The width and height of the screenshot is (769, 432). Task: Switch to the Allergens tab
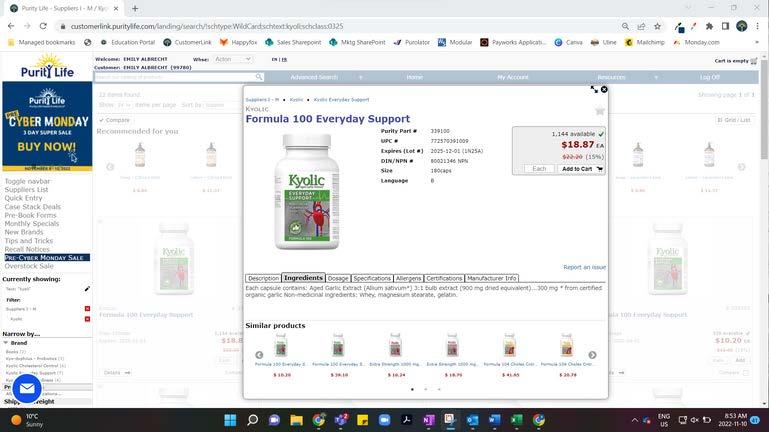(x=408, y=278)
